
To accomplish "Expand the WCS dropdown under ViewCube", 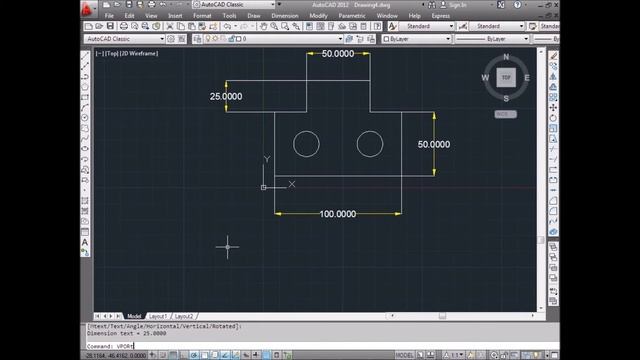I will [x=506, y=114].
